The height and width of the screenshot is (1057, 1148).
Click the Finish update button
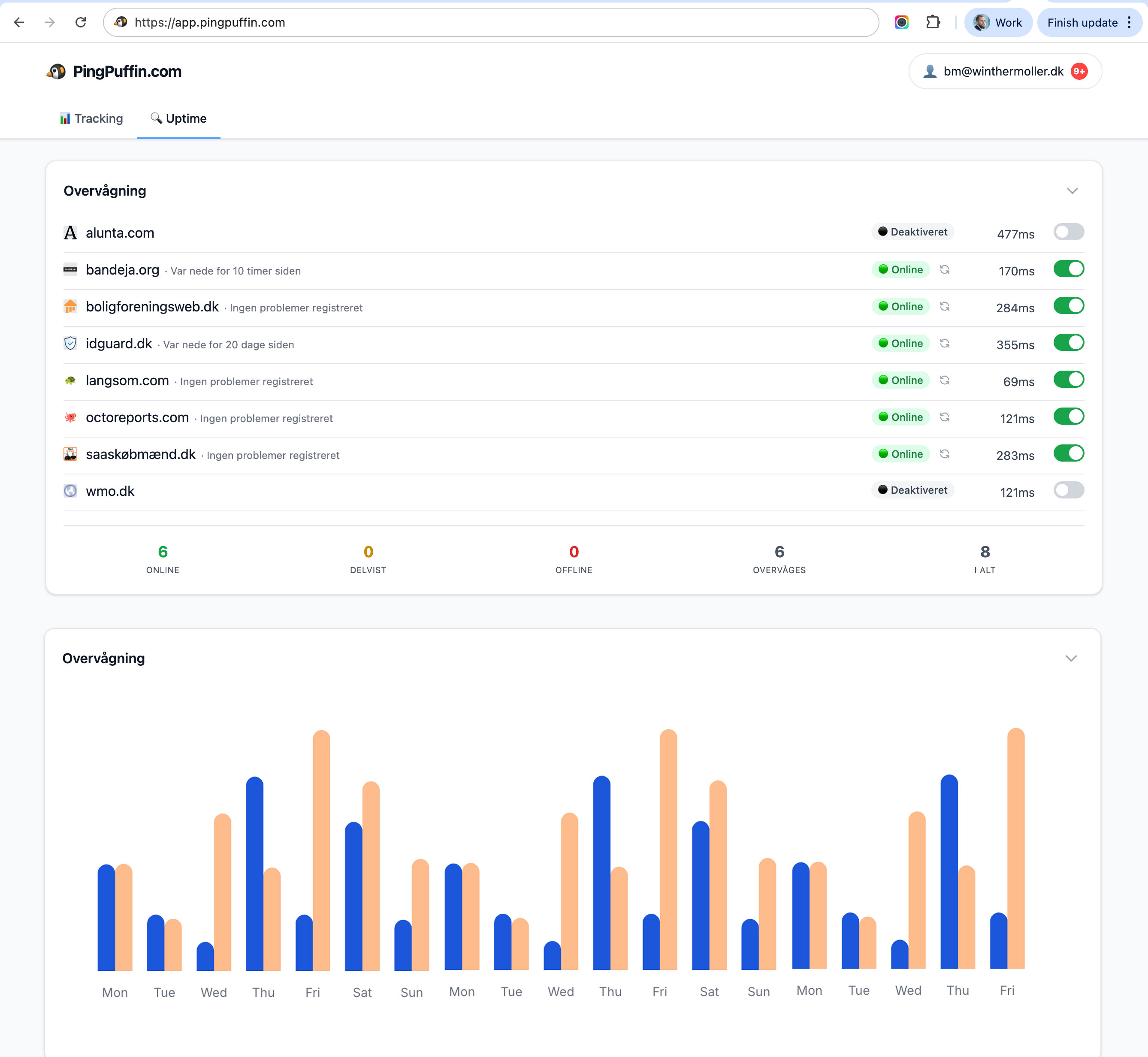pyautogui.click(x=1083, y=23)
